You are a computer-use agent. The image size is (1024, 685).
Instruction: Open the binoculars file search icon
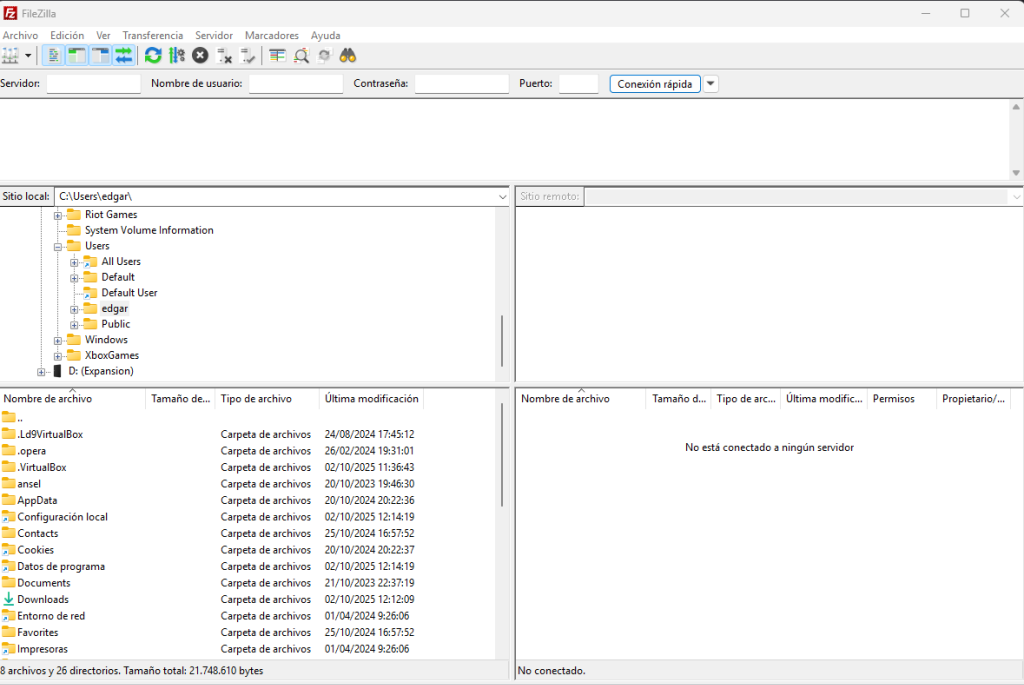click(348, 56)
